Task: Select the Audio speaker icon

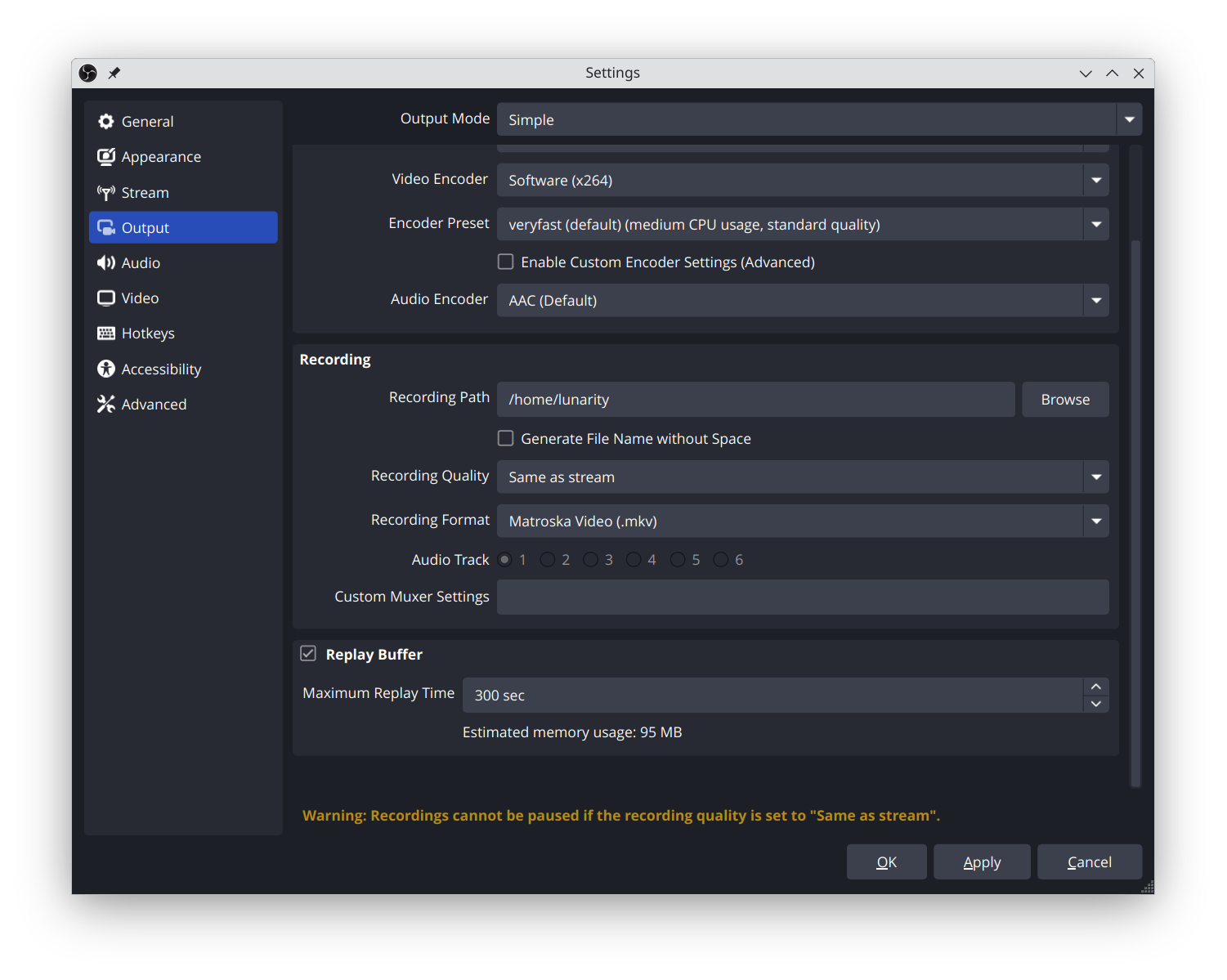Action: click(x=106, y=262)
